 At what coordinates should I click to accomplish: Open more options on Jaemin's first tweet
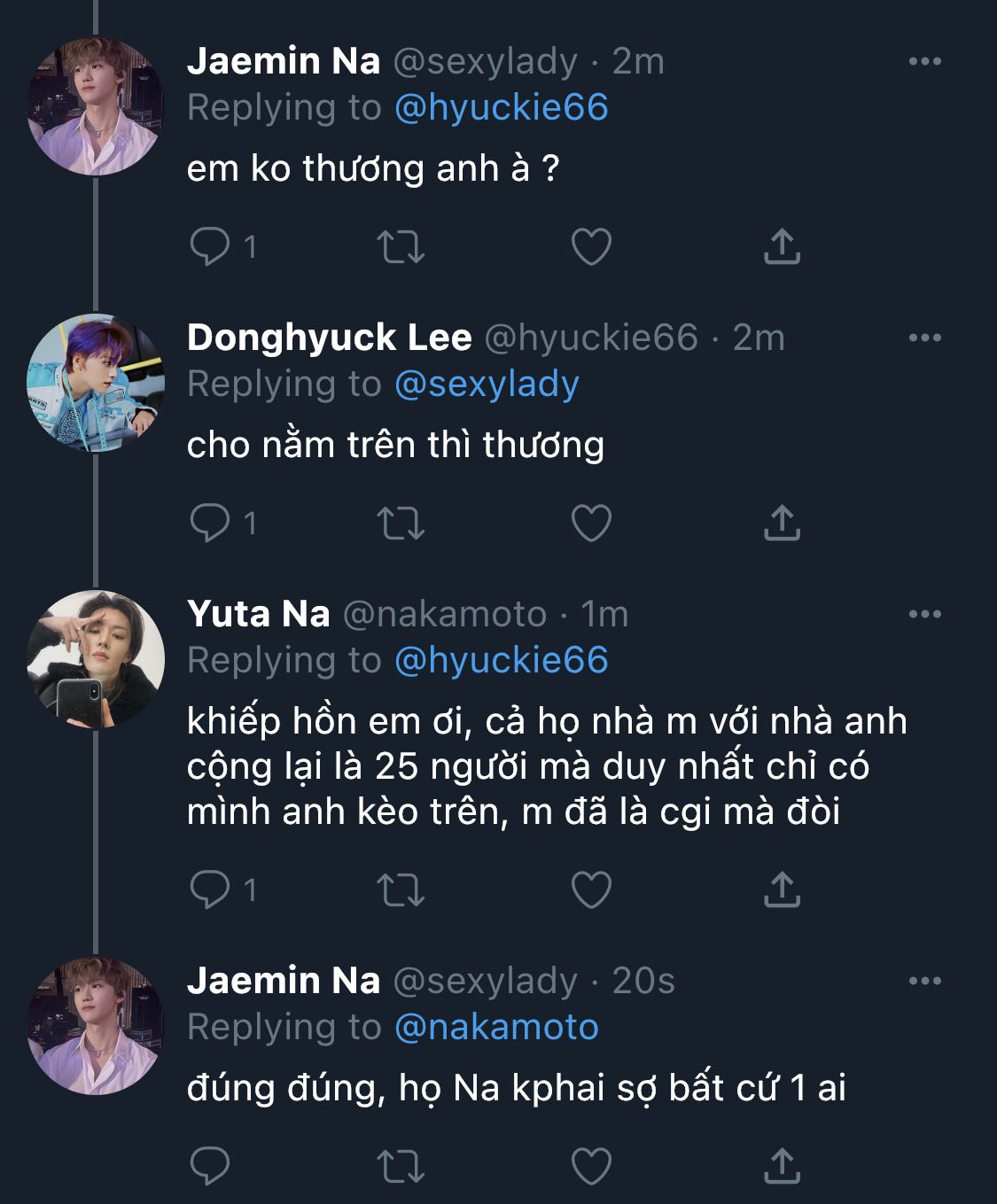[x=924, y=61]
